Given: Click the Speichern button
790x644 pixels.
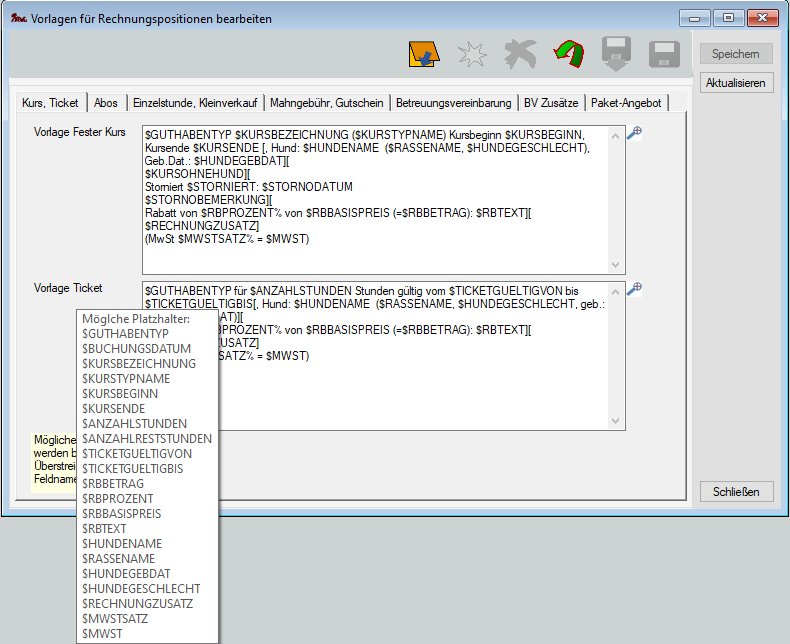Looking at the screenshot, I should 736,54.
